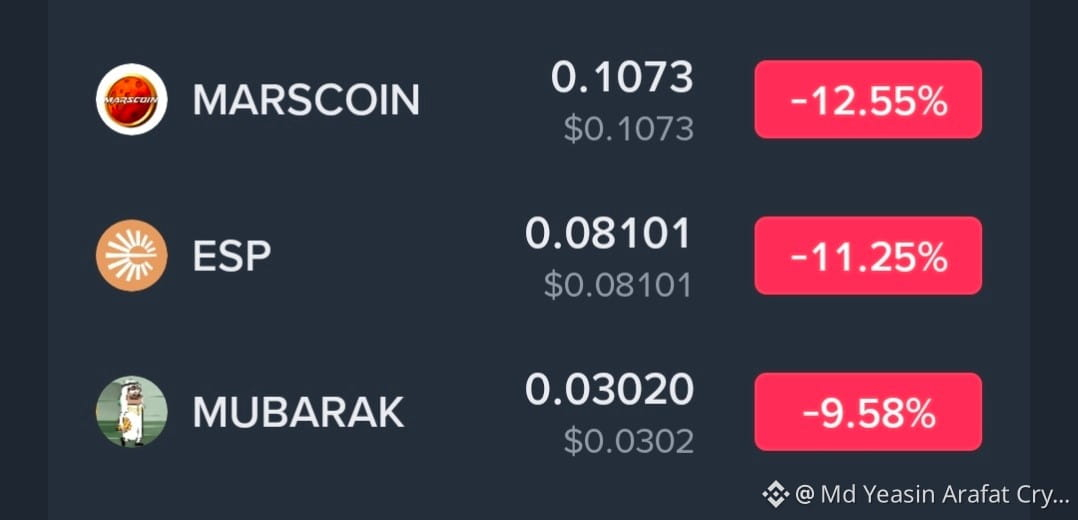The image size is (1078, 520).
Task: Tap the -9.58% change badge
Action: (x=868, y=412)
